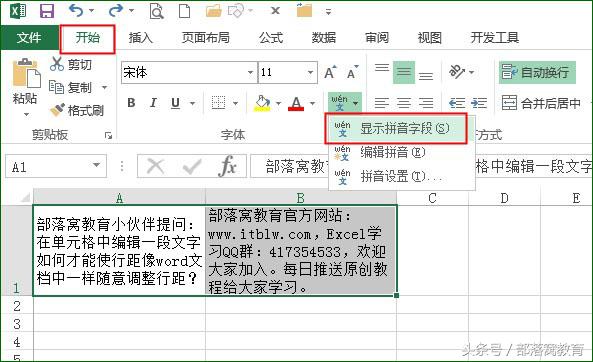Switch to the 审阅 Review tab

tap(377, 37)
